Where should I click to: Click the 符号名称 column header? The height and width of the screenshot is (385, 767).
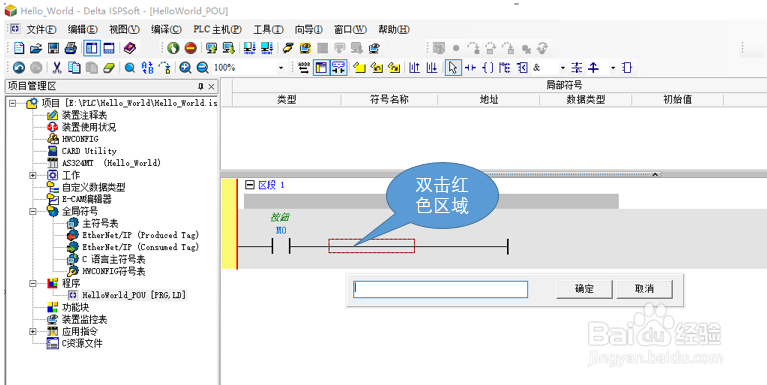pos(389,100)
